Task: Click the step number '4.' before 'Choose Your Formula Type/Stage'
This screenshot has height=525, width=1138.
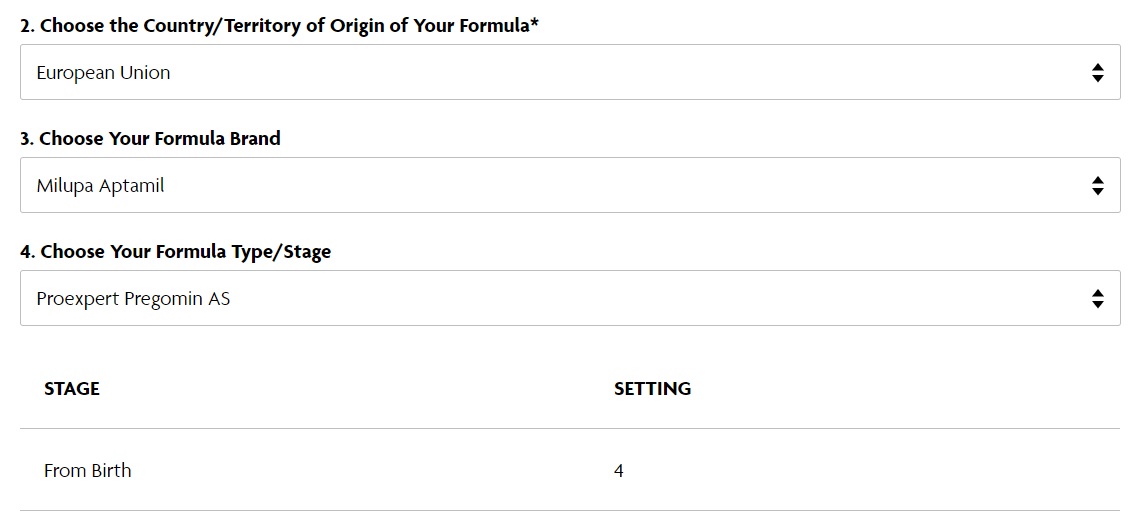Action: pyautogui.click(x=28, y=252)
